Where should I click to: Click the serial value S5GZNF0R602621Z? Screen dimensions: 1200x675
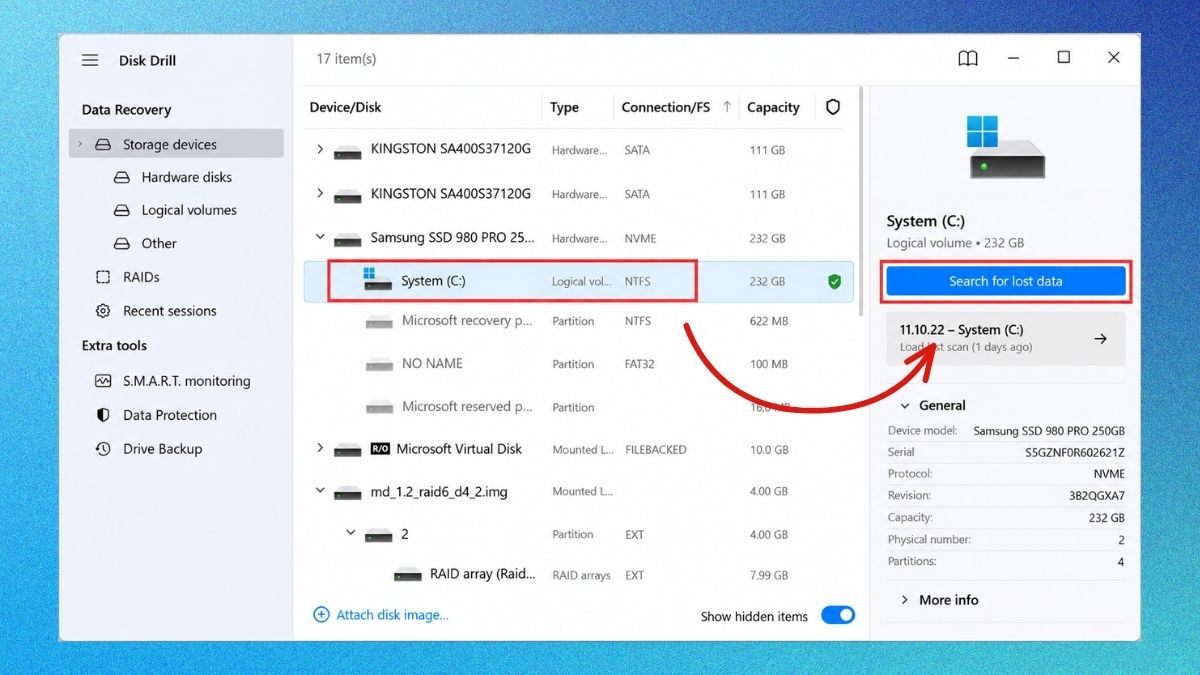(1075, 452)
